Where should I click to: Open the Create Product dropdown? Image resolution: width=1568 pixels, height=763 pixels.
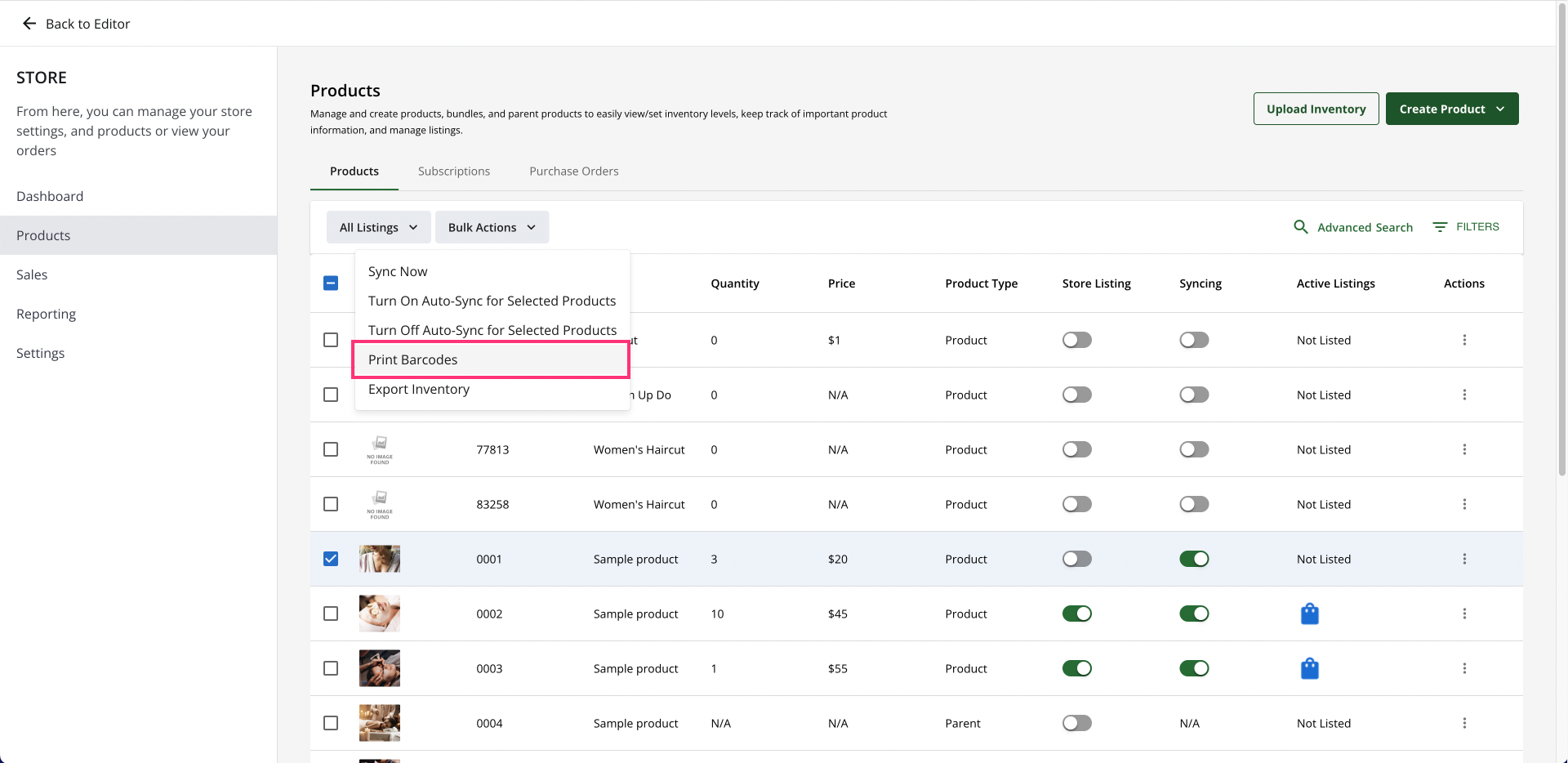1451,109
